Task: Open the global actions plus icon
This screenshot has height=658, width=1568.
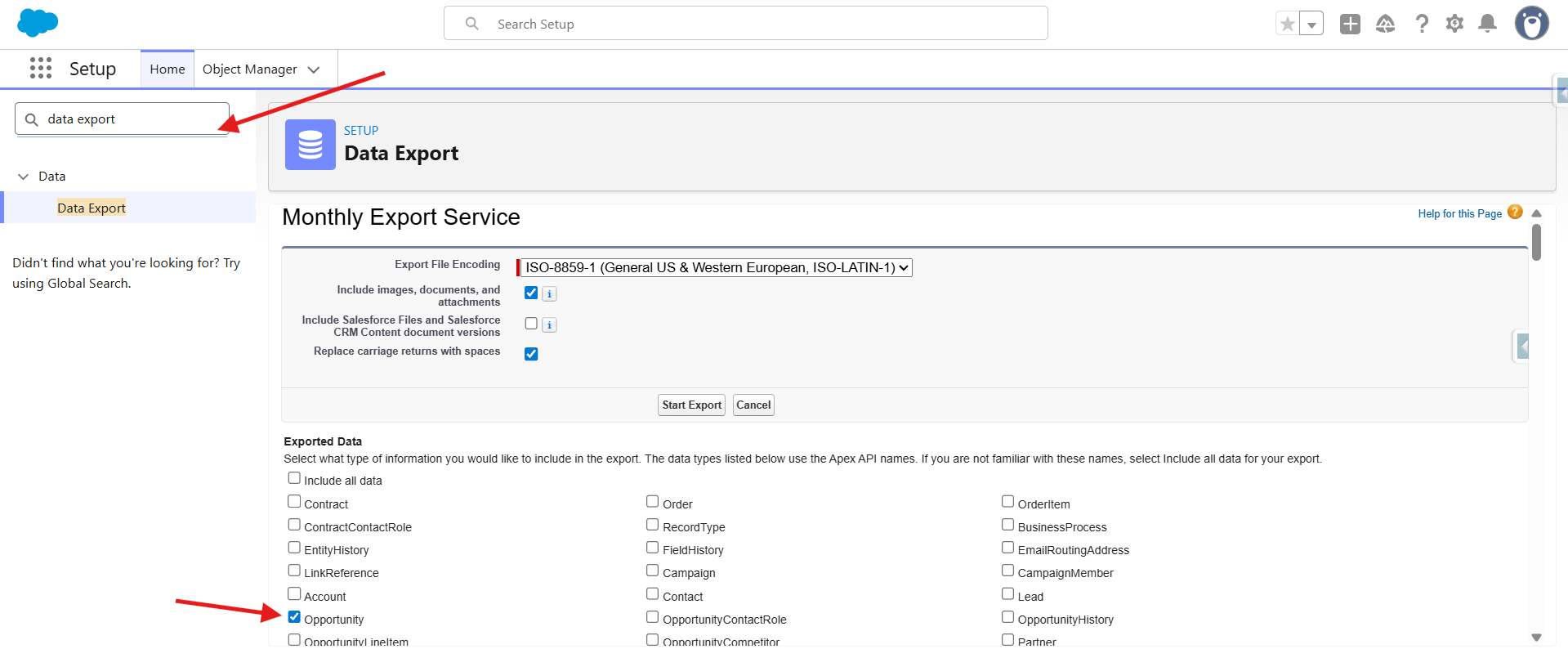Action: pos(1350,24)
